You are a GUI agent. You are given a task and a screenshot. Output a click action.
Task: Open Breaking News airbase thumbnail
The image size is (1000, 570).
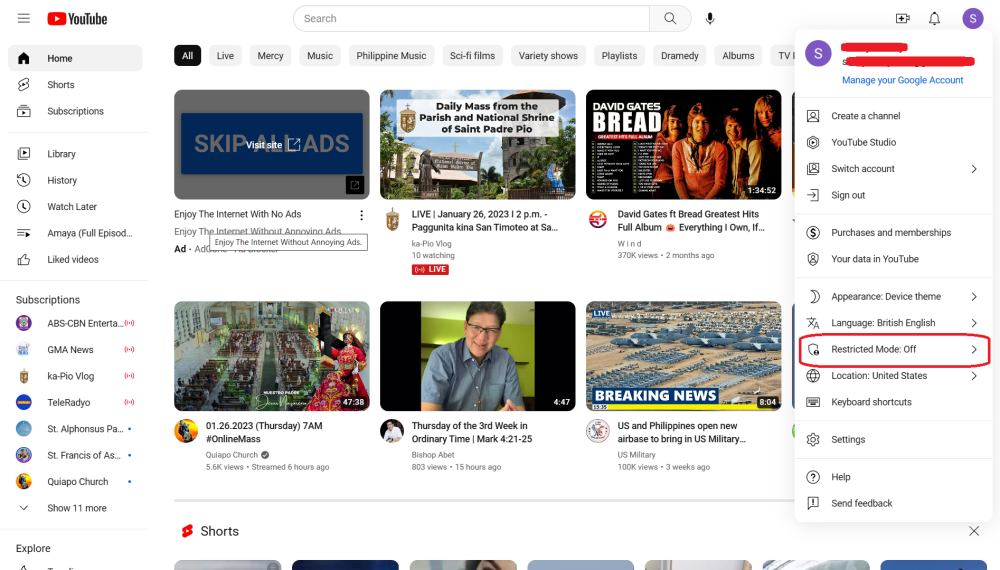684,356
